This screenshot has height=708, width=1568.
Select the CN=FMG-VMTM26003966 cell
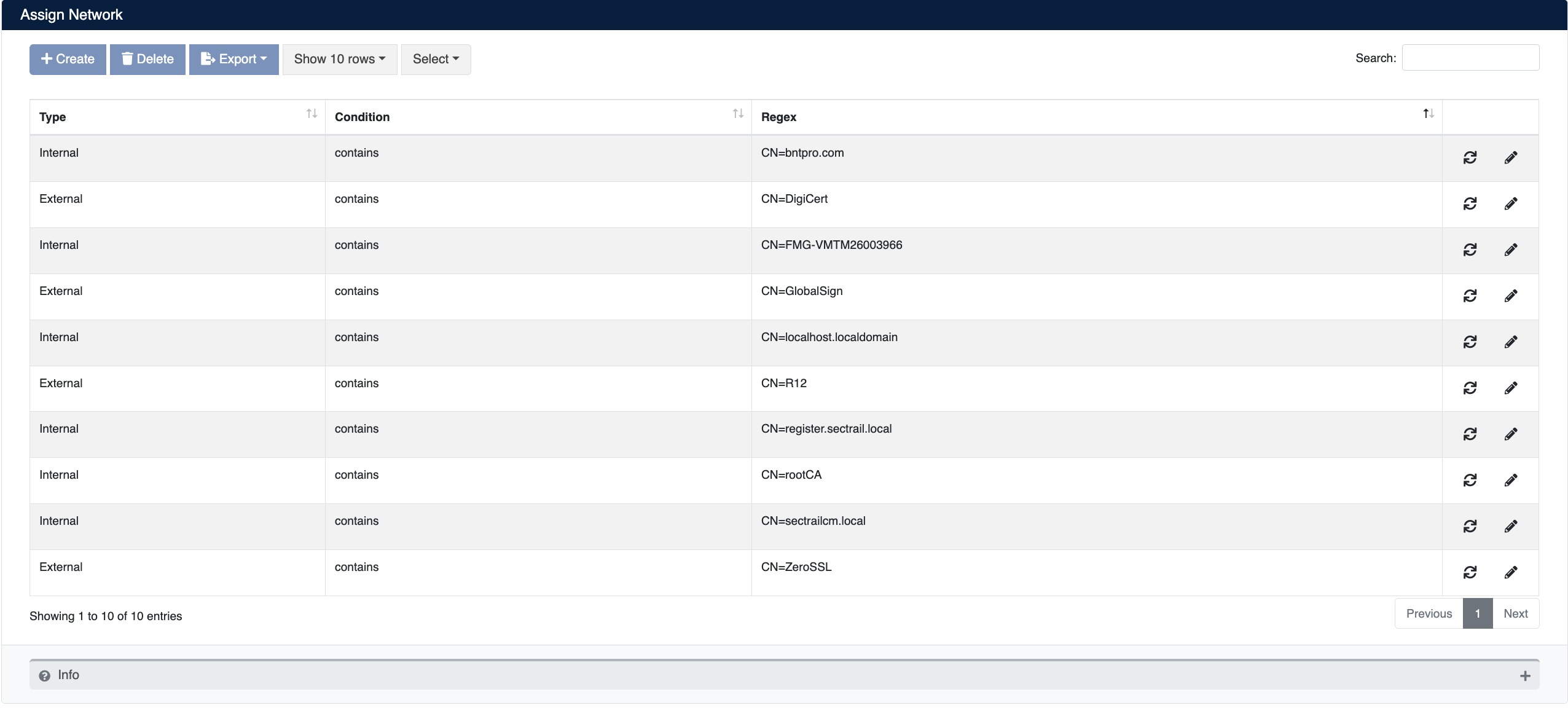pos(1097,251)
